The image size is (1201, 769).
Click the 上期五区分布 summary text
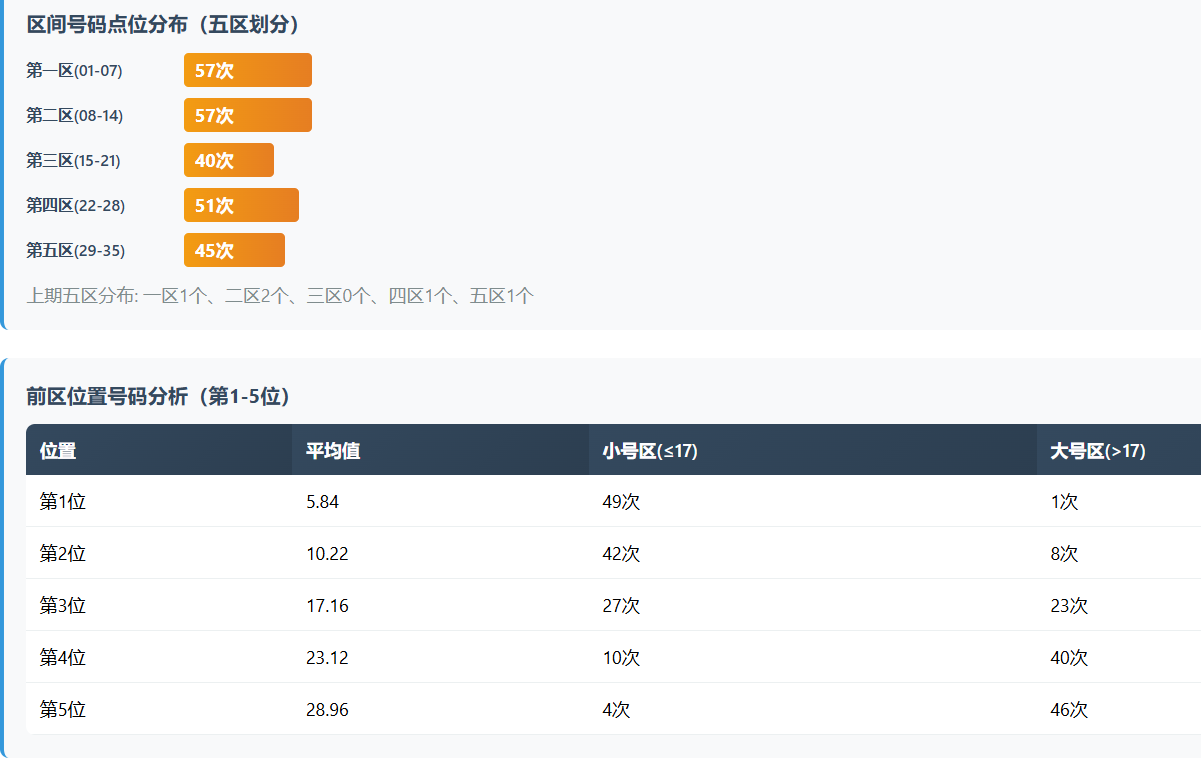[280, 296]
